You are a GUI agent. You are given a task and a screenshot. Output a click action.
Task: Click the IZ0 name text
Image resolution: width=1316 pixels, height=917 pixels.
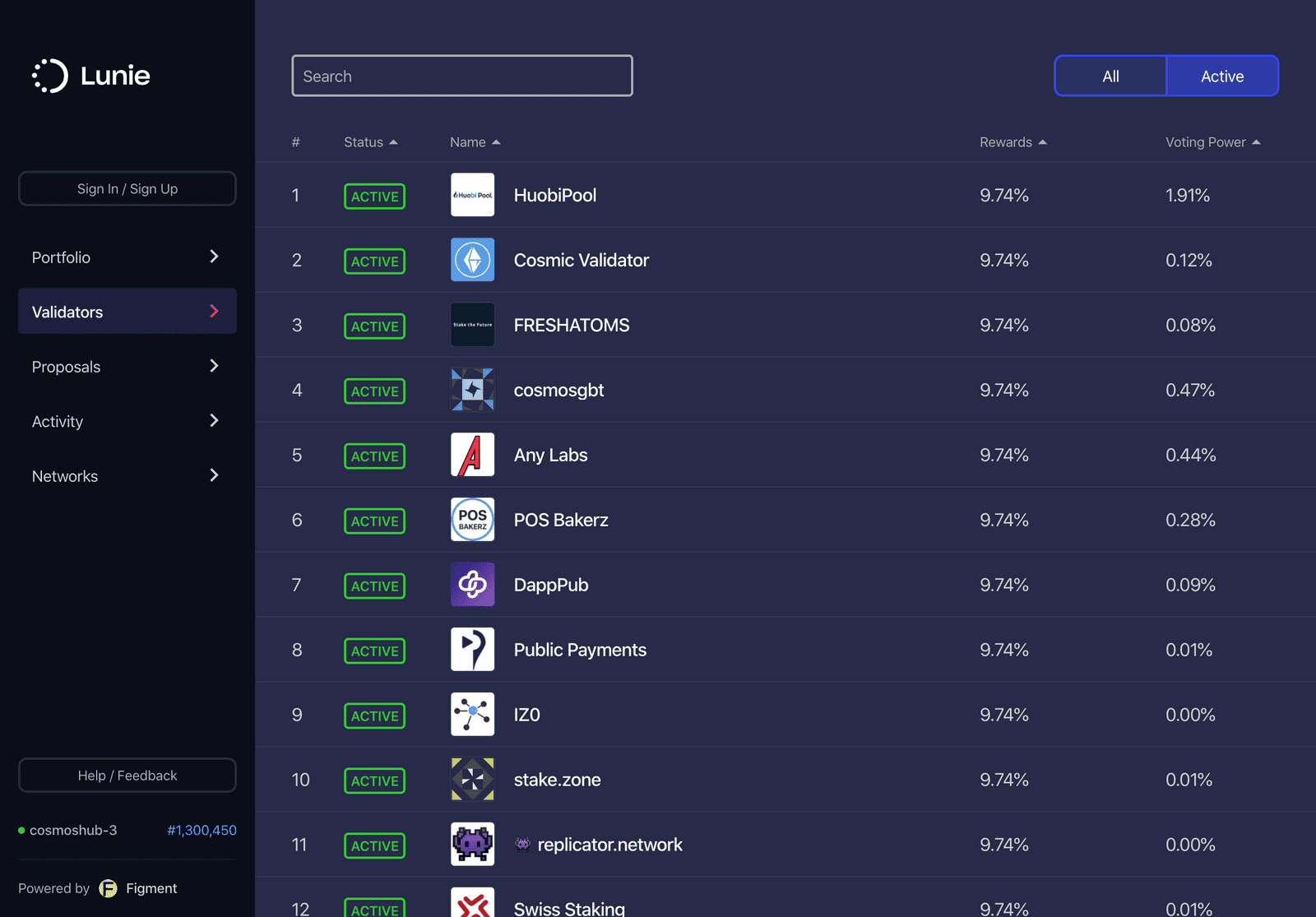coord(527,716)
